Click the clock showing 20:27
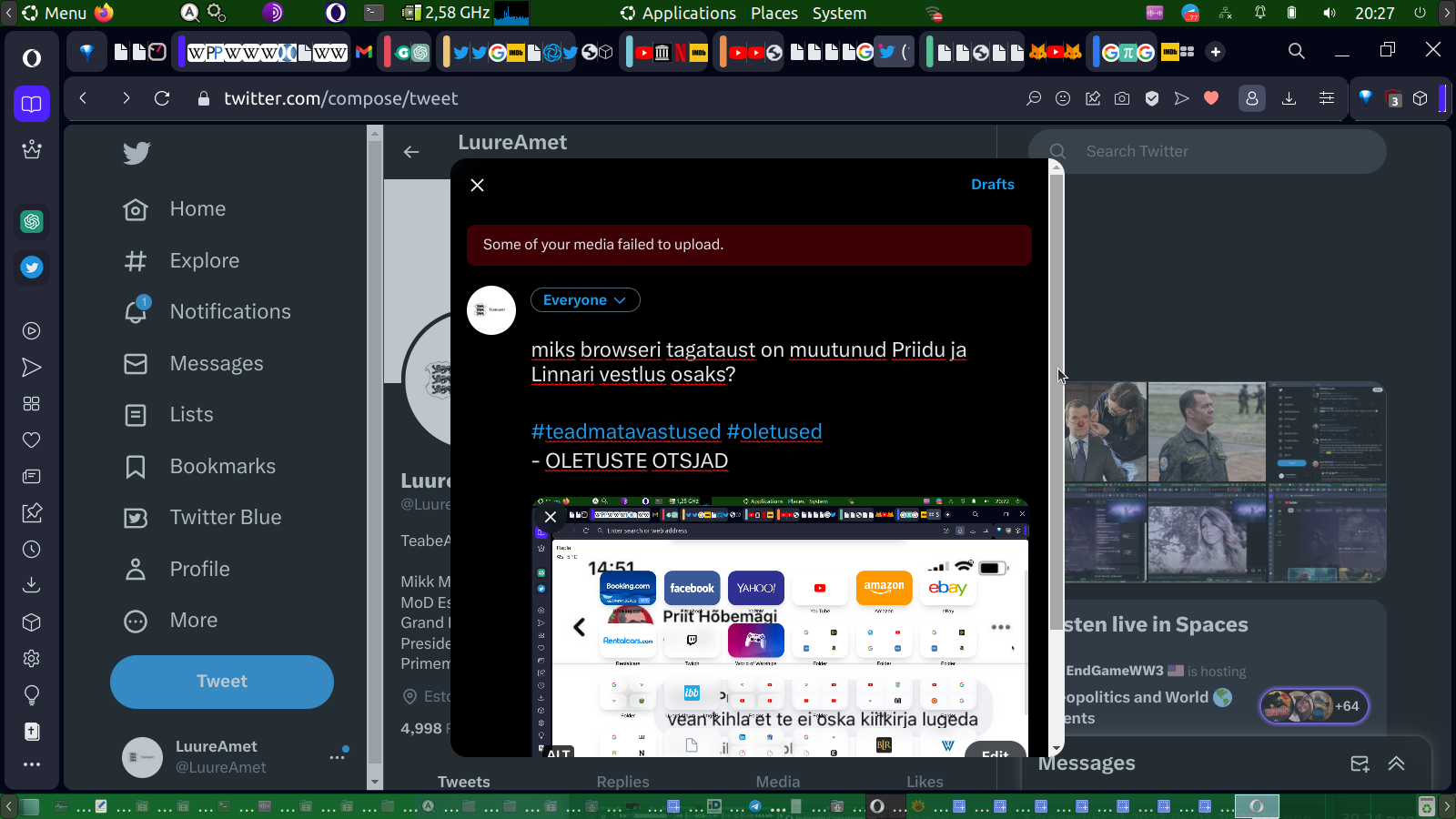This screenshot has width=1456, height=819. [x=1374, y=14]
